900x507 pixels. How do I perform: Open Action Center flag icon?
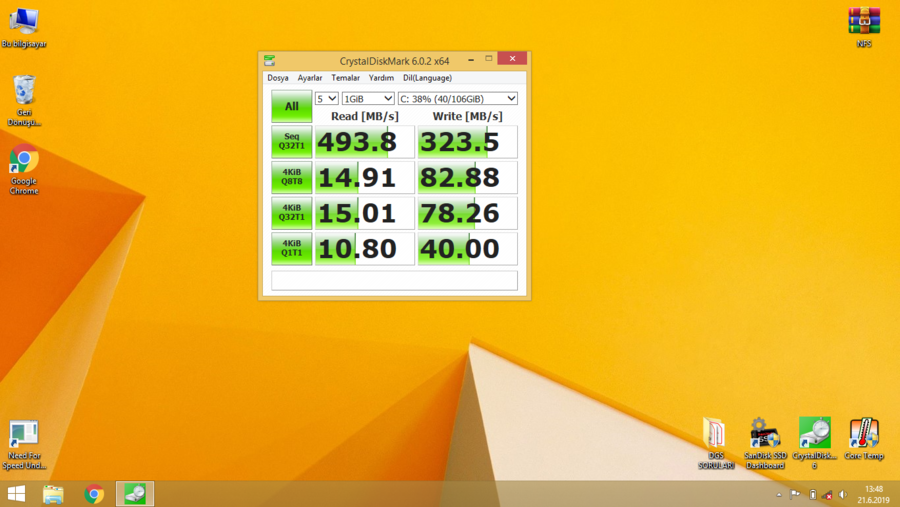pyautogui.click(x=795, y=494)
